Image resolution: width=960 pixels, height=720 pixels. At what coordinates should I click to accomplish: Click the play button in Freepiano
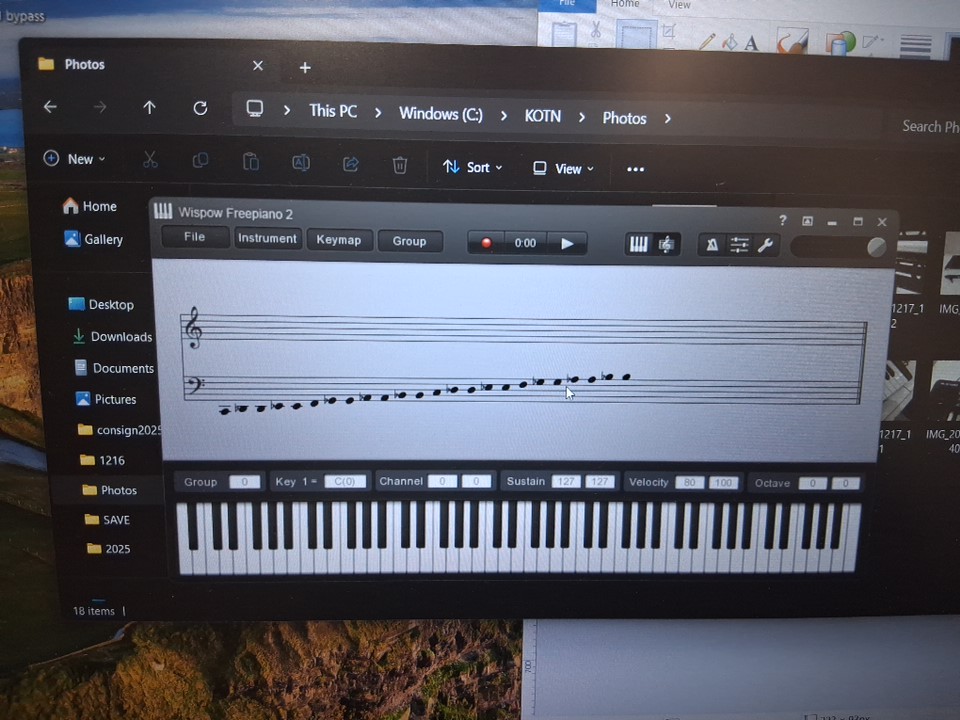click(x=567, y=243)
